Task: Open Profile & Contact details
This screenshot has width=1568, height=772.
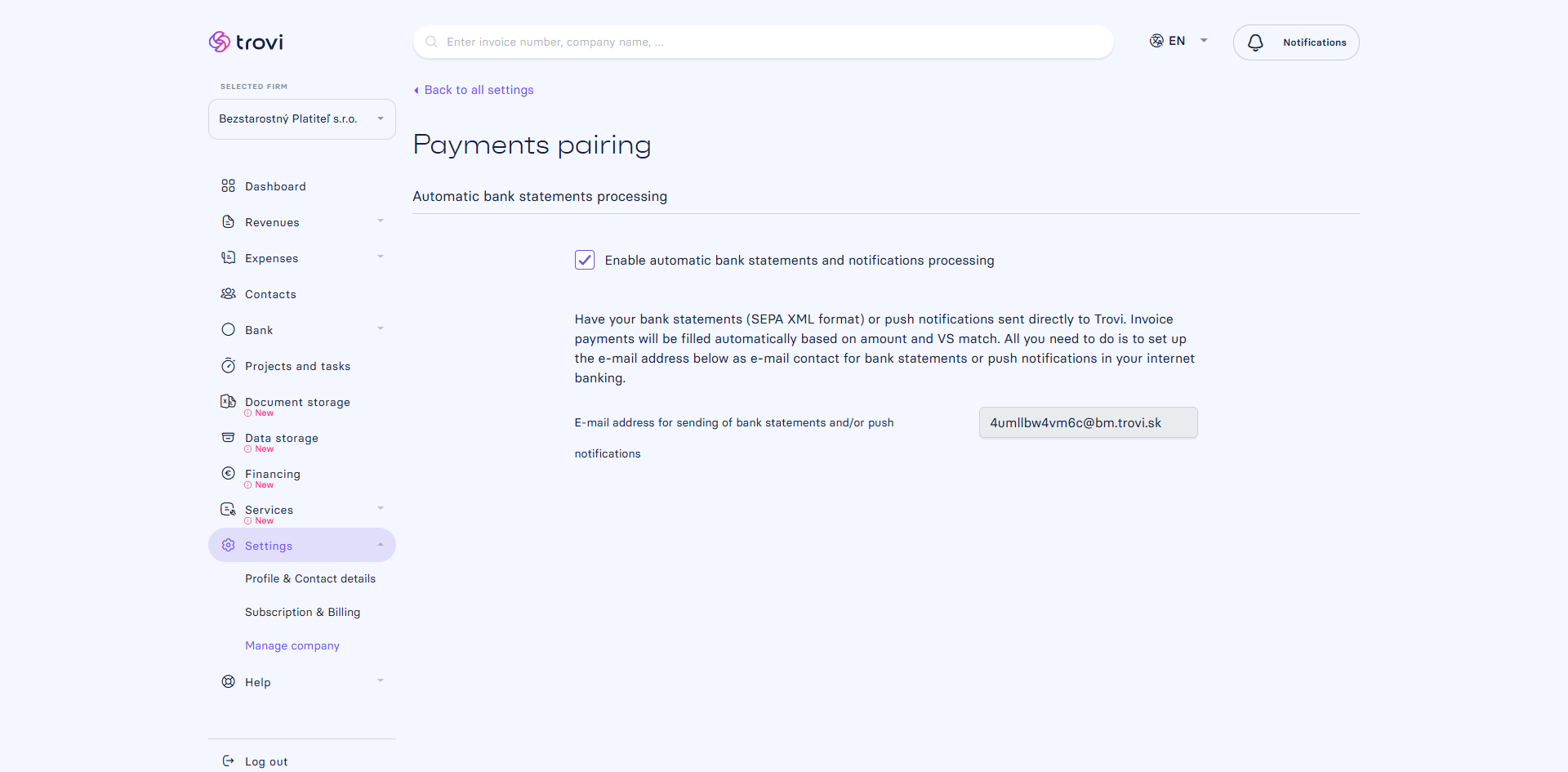Action: tap(310, 578)
